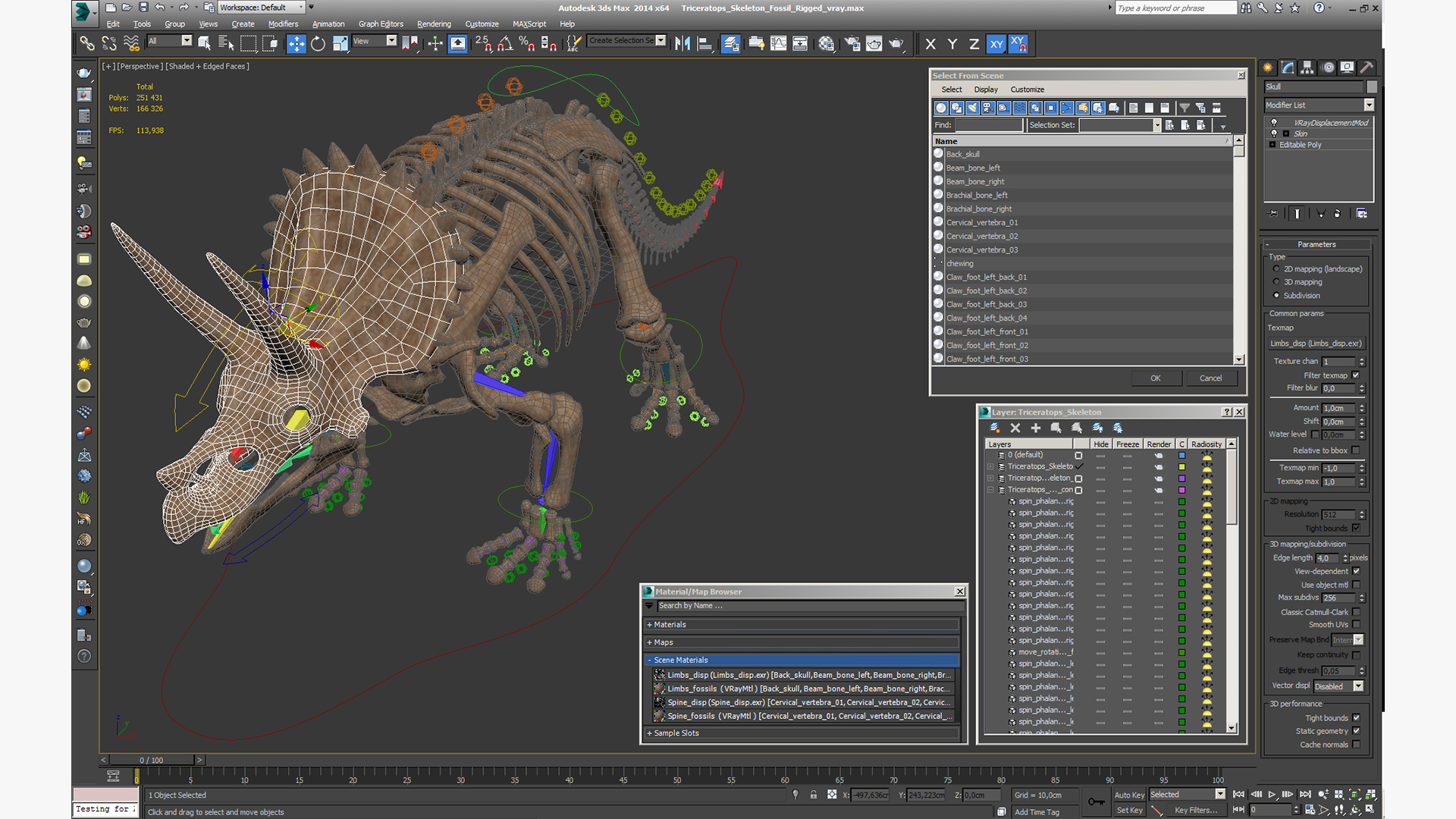
Task: Click the Find field in Select From Scene
Action: (989, 125)
